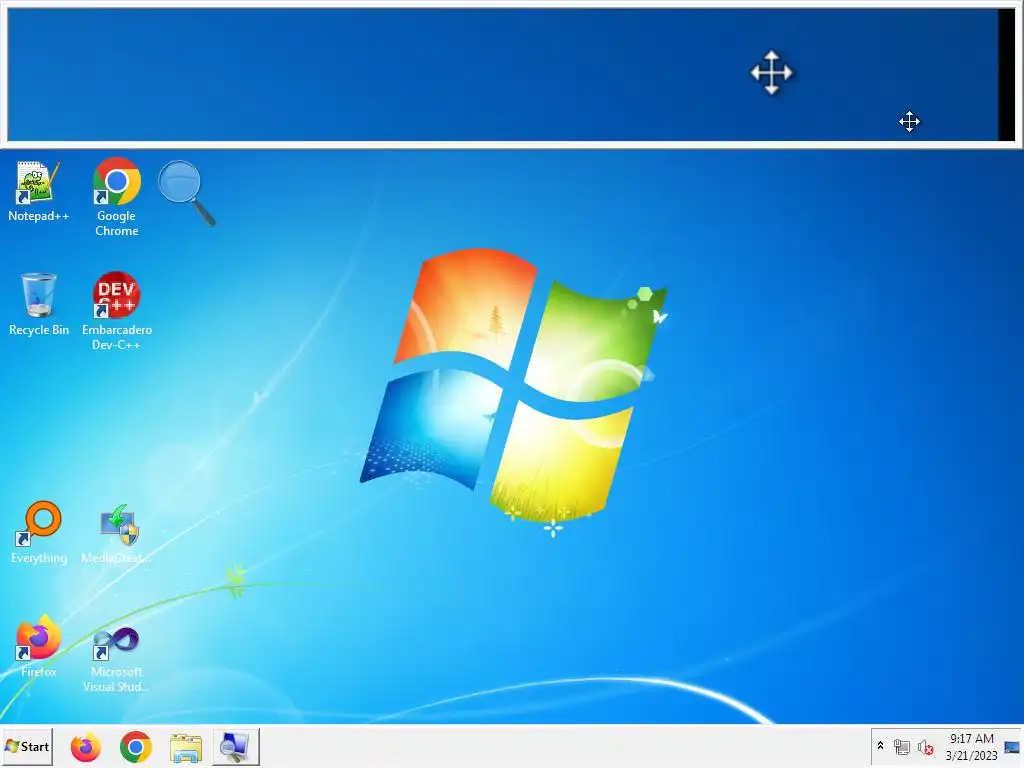
Task: Select the Firefox desktop shortcut
Action: [39, 646]
